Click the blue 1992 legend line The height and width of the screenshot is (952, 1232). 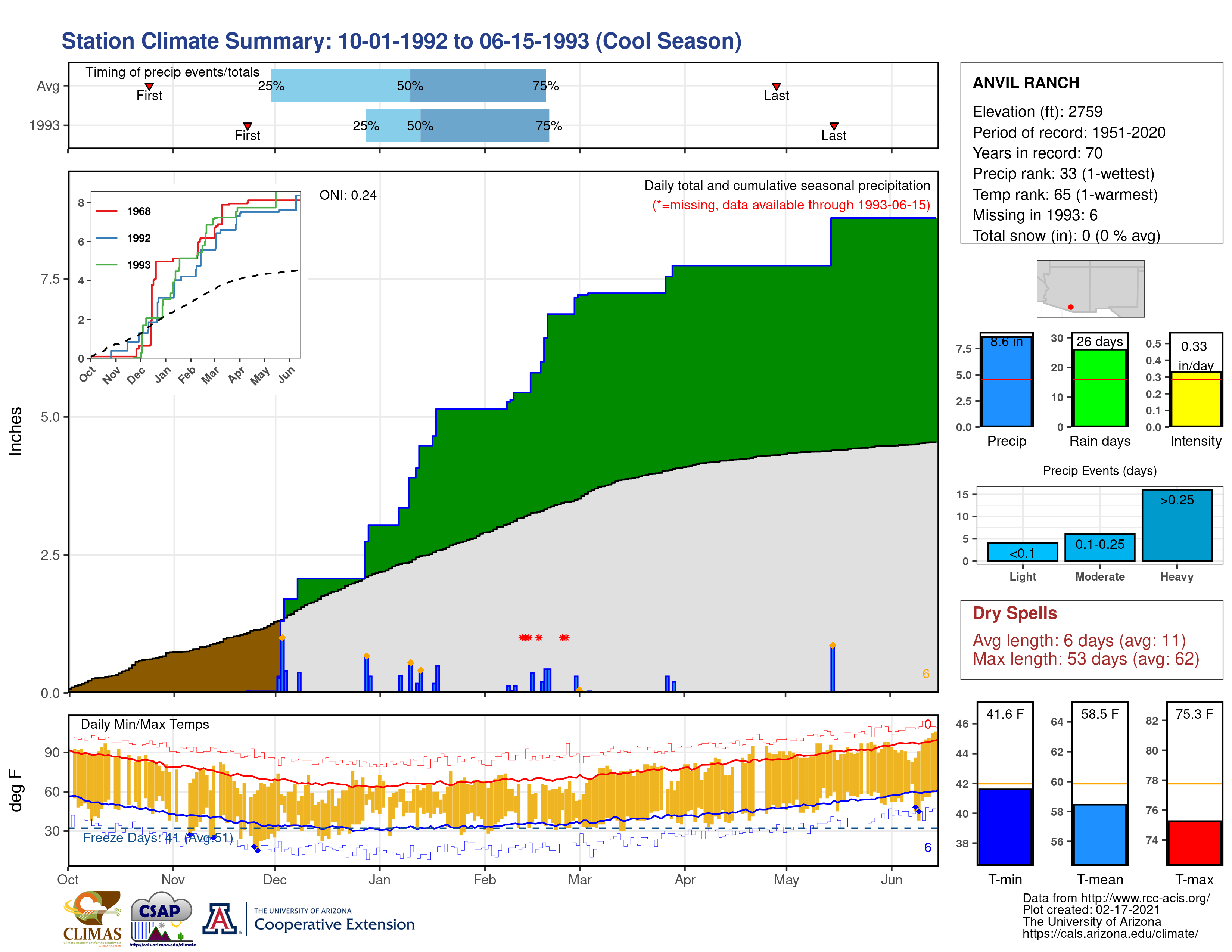(107, 238)
